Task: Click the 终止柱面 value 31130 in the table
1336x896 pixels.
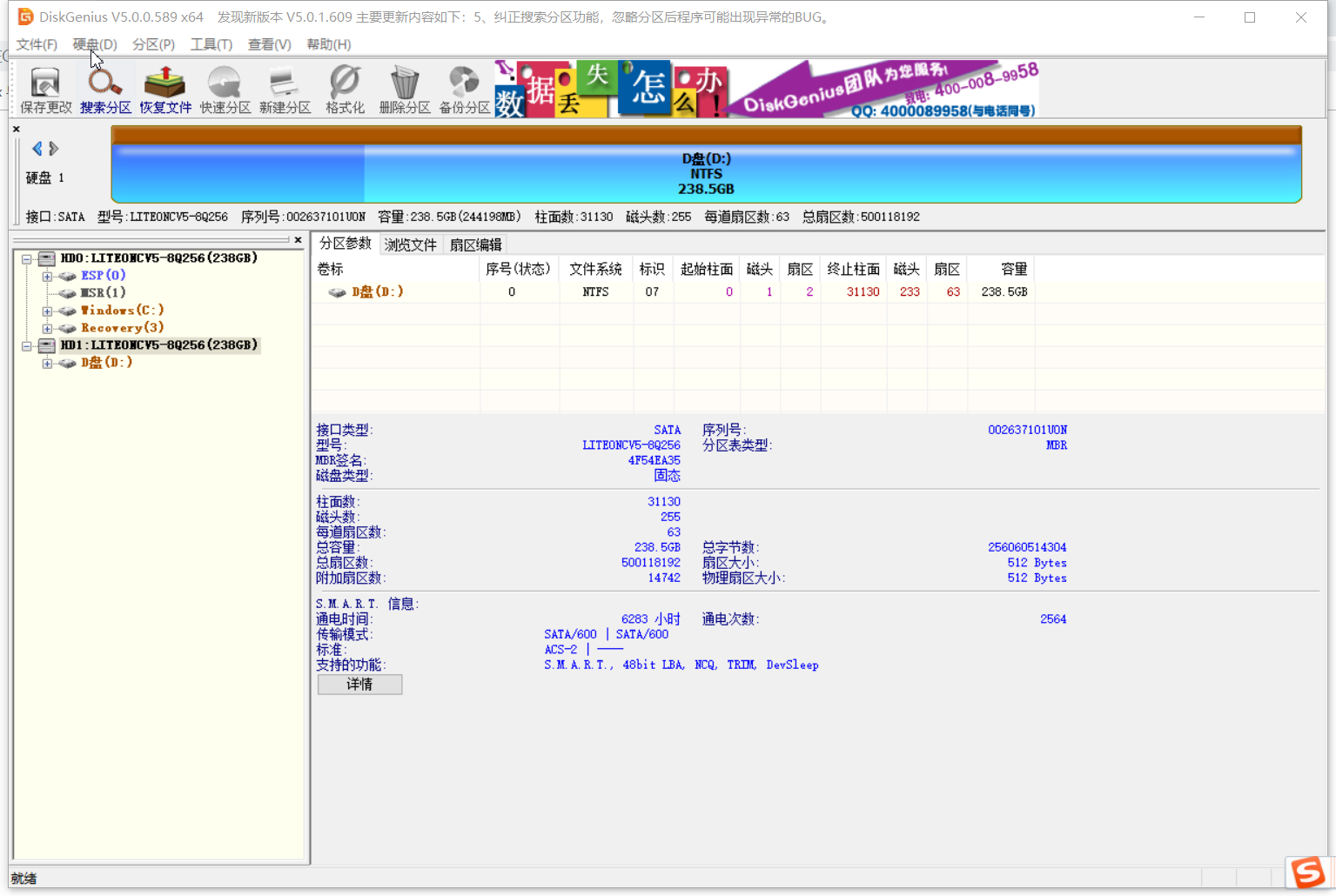Action: (863, 292)
